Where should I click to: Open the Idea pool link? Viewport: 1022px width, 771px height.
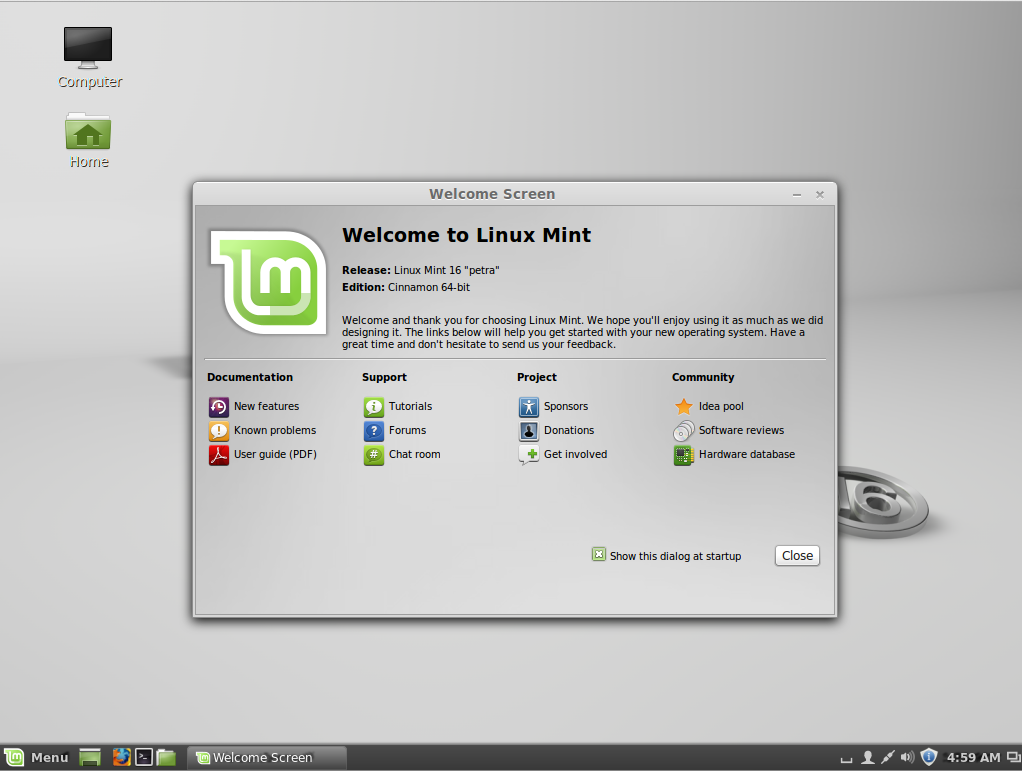(x=721, y=406)
